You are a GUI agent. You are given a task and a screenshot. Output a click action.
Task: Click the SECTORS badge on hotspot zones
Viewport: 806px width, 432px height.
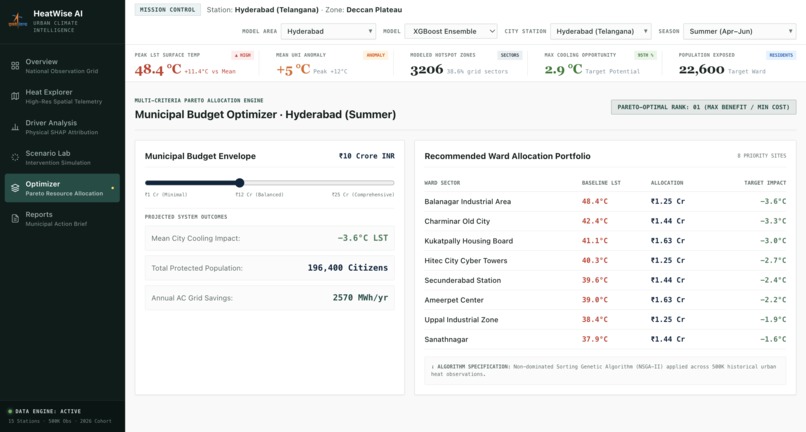pos(510,55)
